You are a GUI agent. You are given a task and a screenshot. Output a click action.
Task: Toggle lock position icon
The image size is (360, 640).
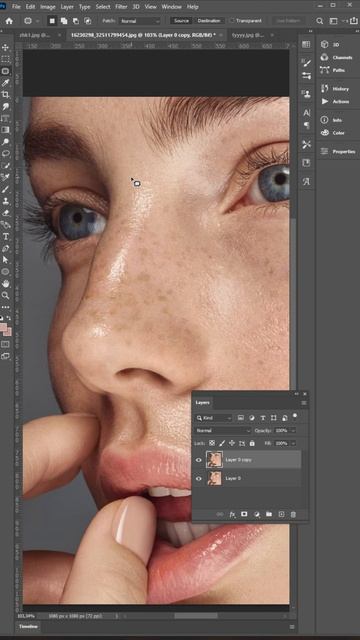(x=232, y=443)
